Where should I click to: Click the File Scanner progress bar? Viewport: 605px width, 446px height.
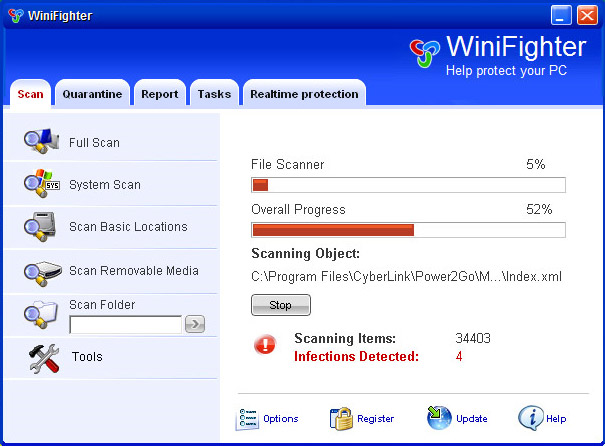coord(408,185)
